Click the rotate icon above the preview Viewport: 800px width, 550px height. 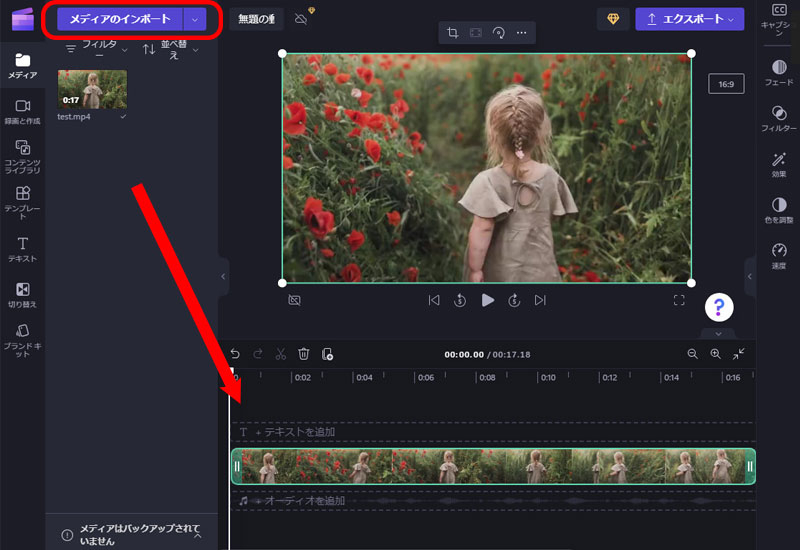pos(498,33)
